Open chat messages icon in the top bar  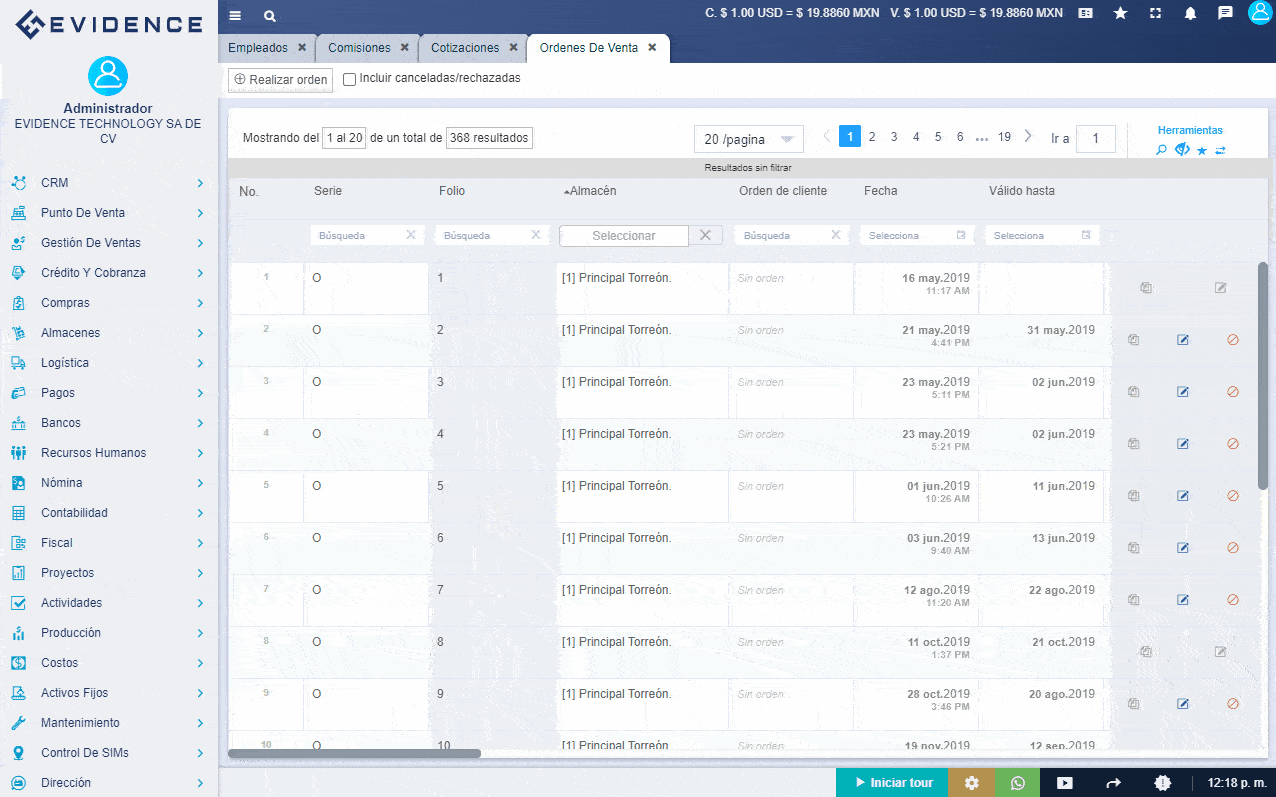tap(1225, 13)
